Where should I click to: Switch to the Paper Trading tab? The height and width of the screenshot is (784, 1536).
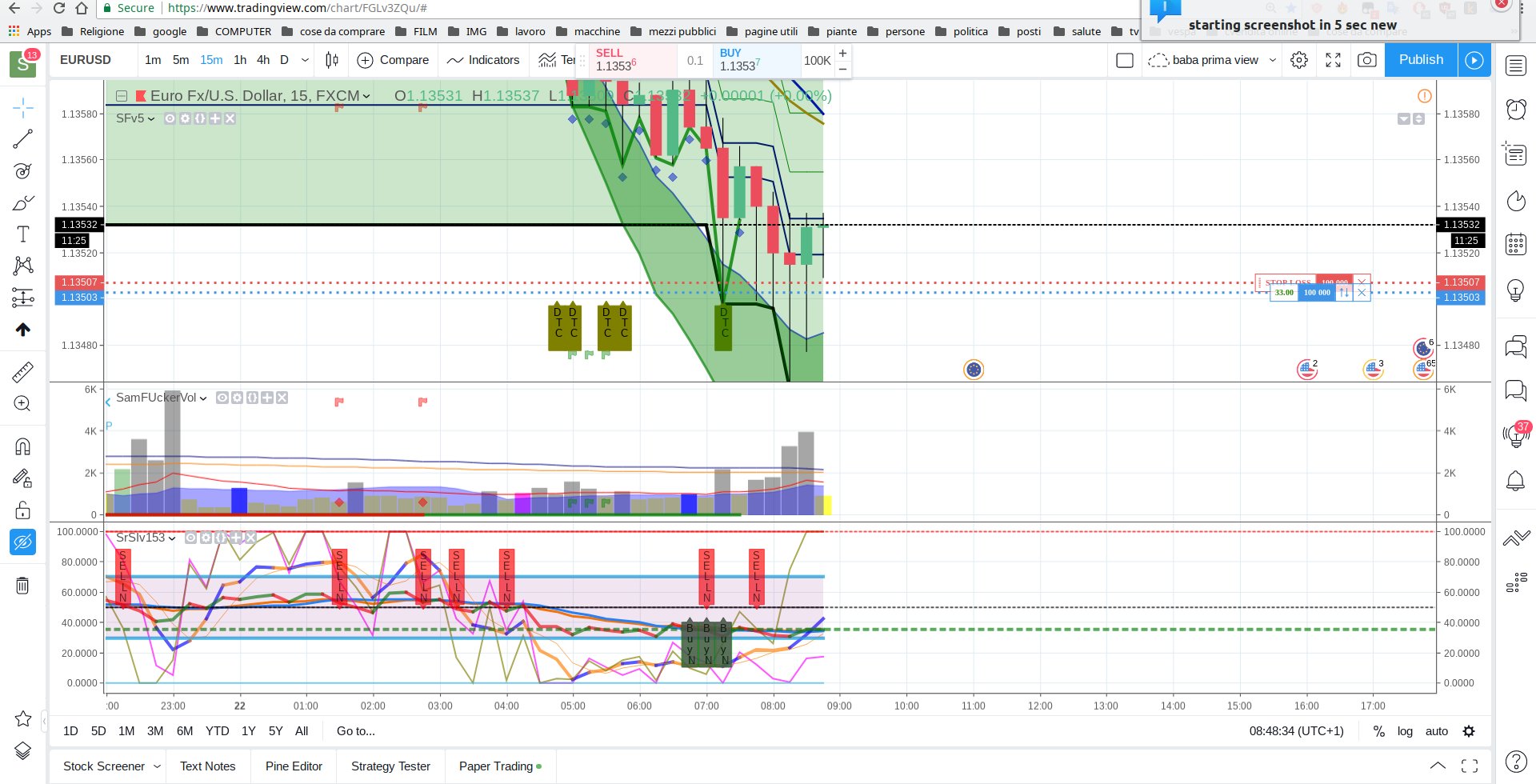(x=500, y=766)
